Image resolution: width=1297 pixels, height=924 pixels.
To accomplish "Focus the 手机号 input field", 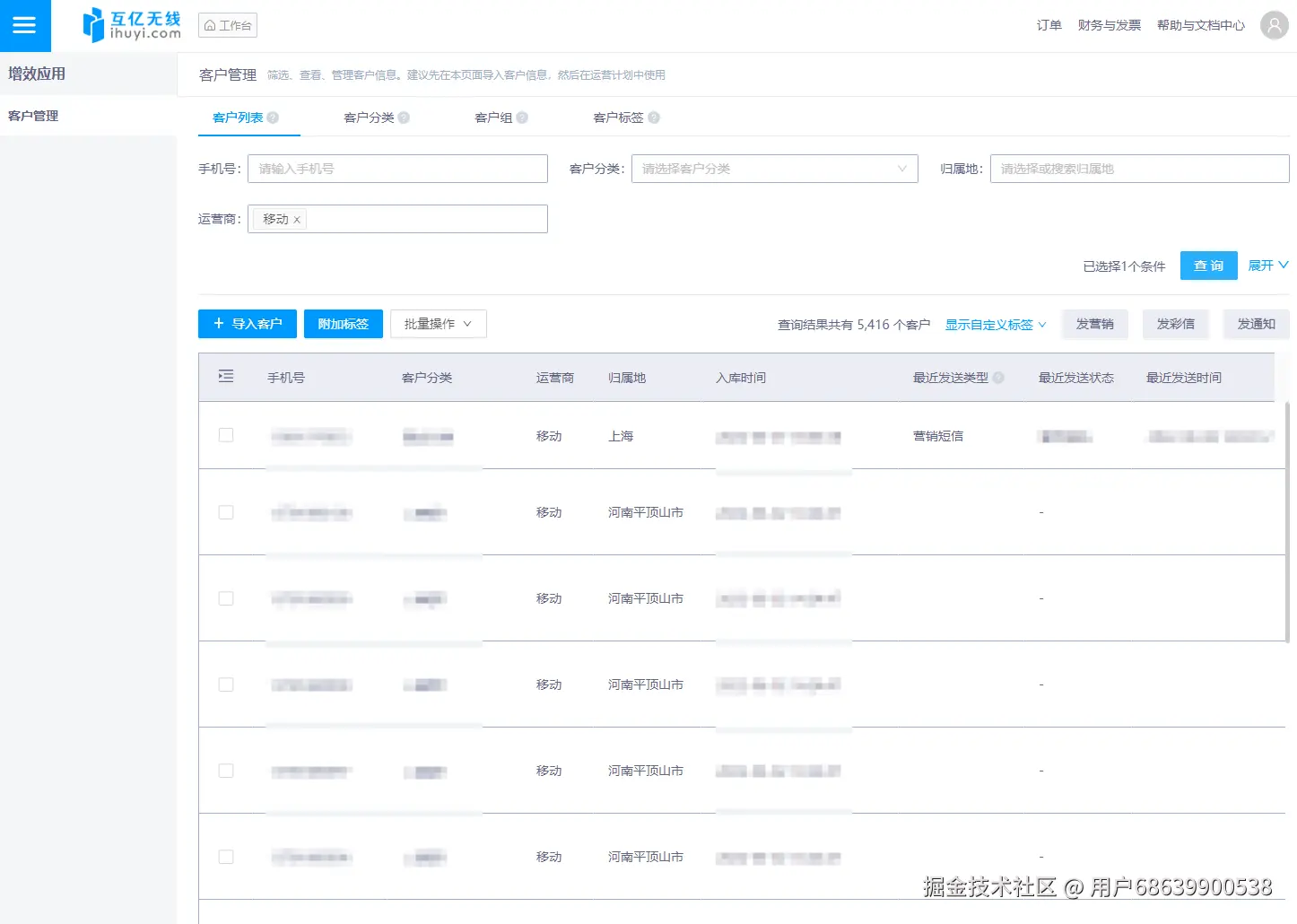I will [x=397, y=169].
